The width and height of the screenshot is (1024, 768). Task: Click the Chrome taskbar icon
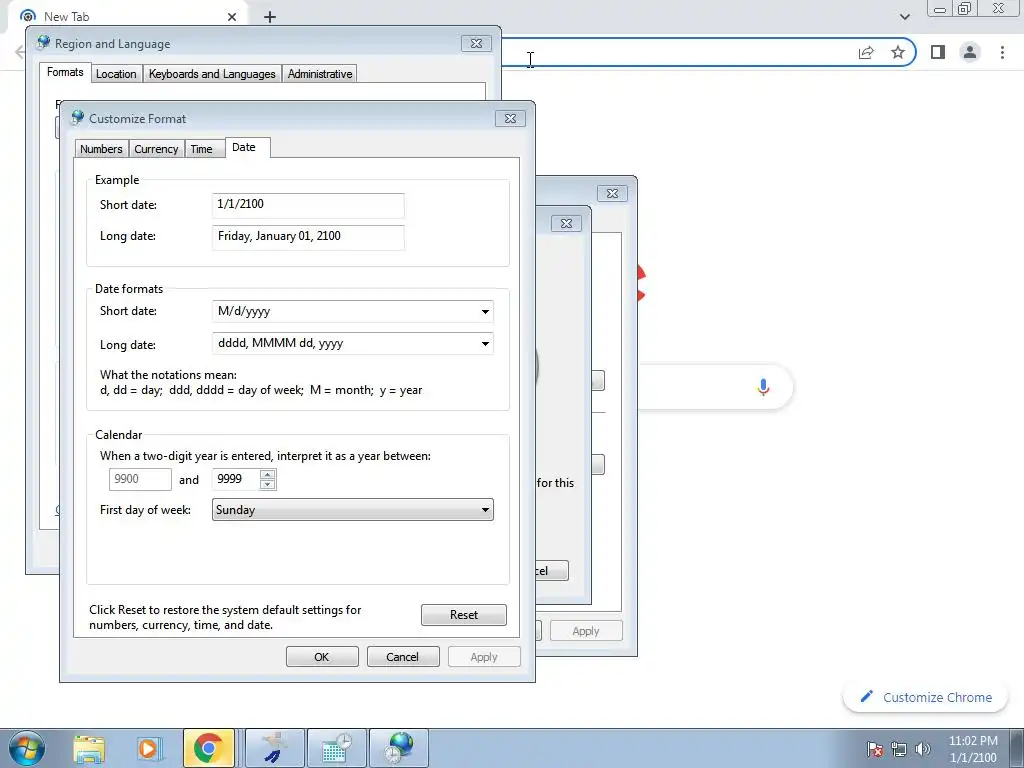208,748
